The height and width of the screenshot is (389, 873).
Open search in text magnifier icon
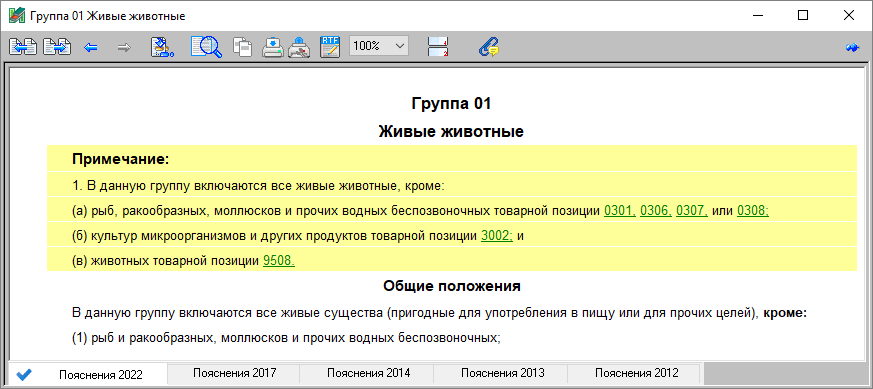pyautogui.click(x=206, y=47)
